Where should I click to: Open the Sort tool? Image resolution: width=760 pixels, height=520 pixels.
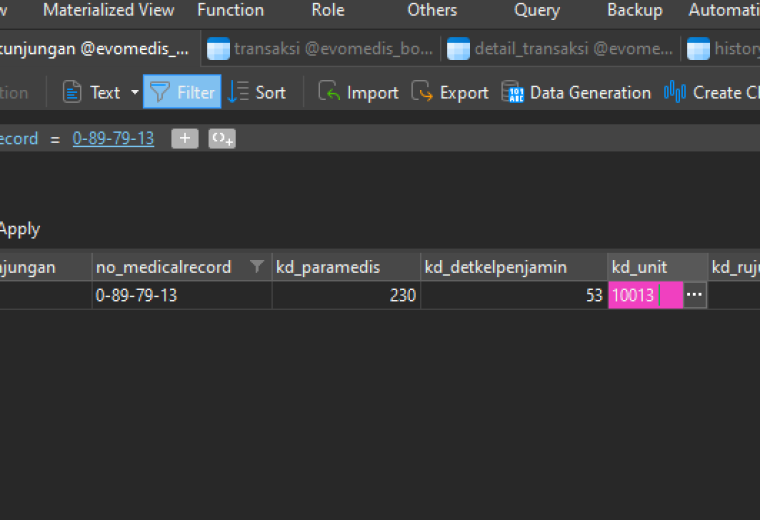pos(257,92)
